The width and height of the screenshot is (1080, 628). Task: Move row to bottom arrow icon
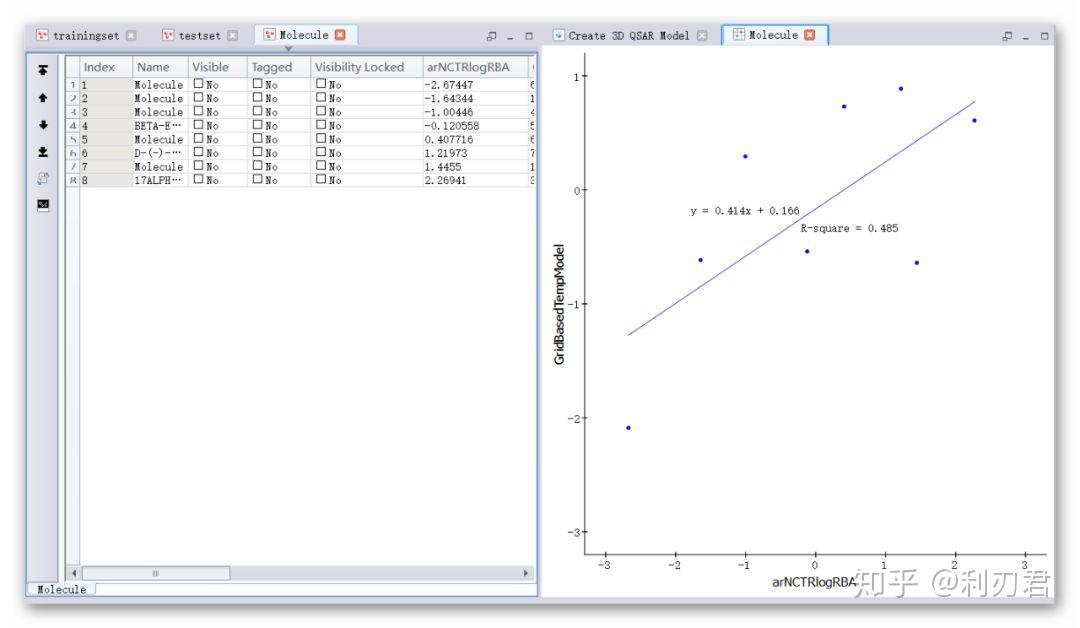tap(43, 151)
